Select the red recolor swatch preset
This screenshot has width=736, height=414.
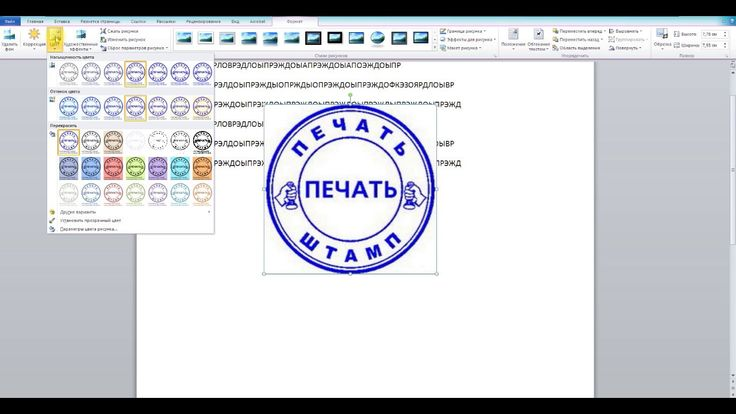[x=113, y=167]
